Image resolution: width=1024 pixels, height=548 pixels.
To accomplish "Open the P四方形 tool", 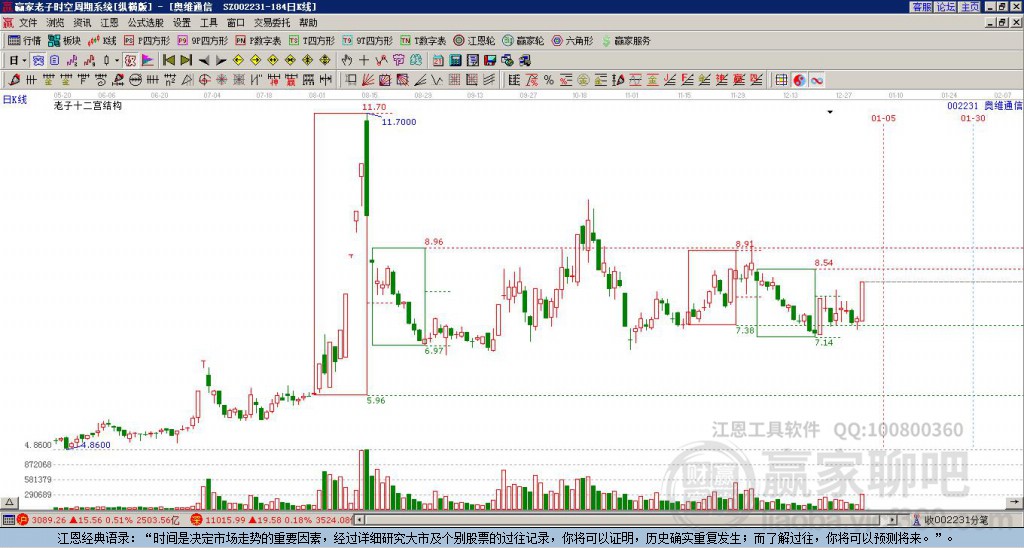I will [x=147, y=40].
